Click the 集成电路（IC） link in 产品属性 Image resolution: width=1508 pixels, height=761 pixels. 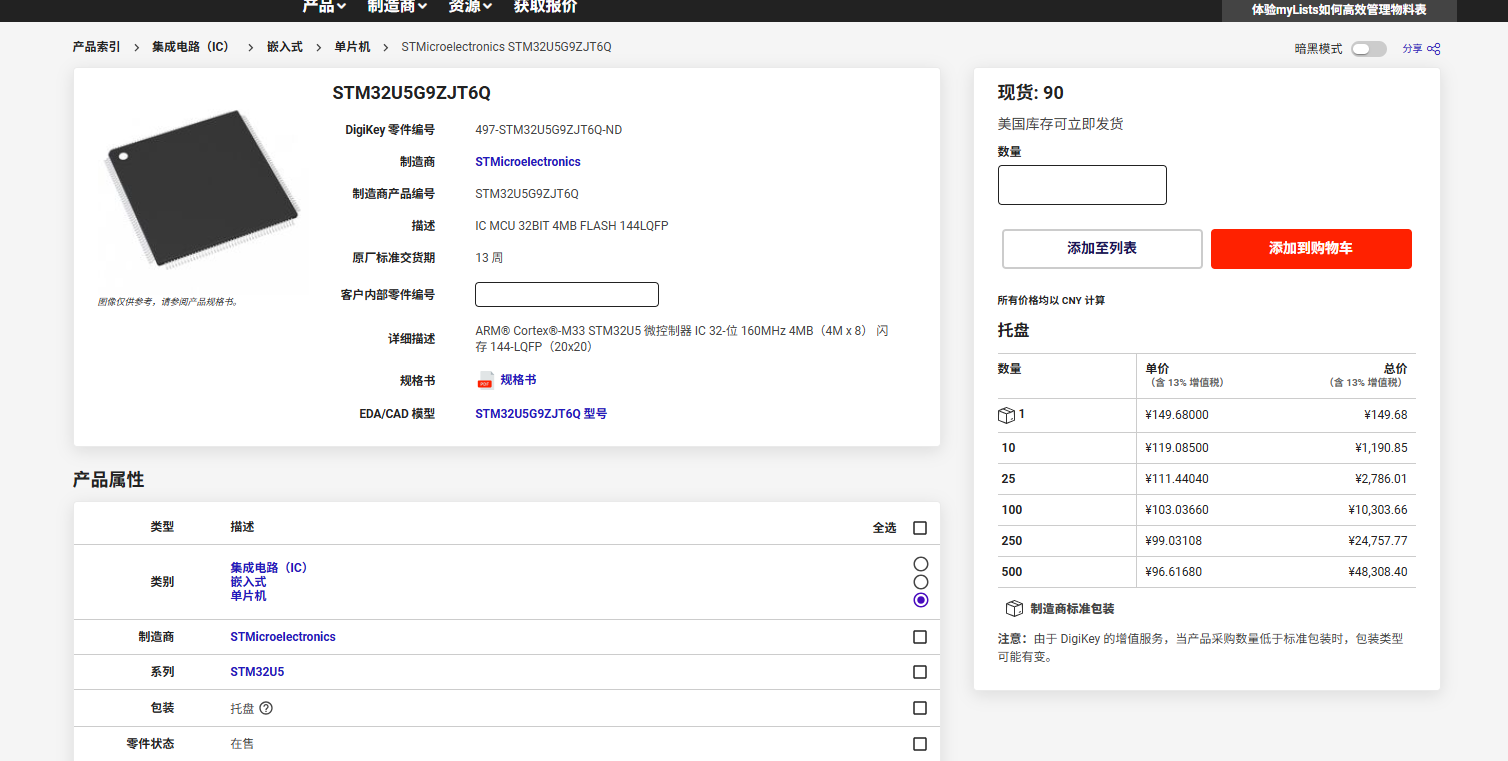coord(271,567)
